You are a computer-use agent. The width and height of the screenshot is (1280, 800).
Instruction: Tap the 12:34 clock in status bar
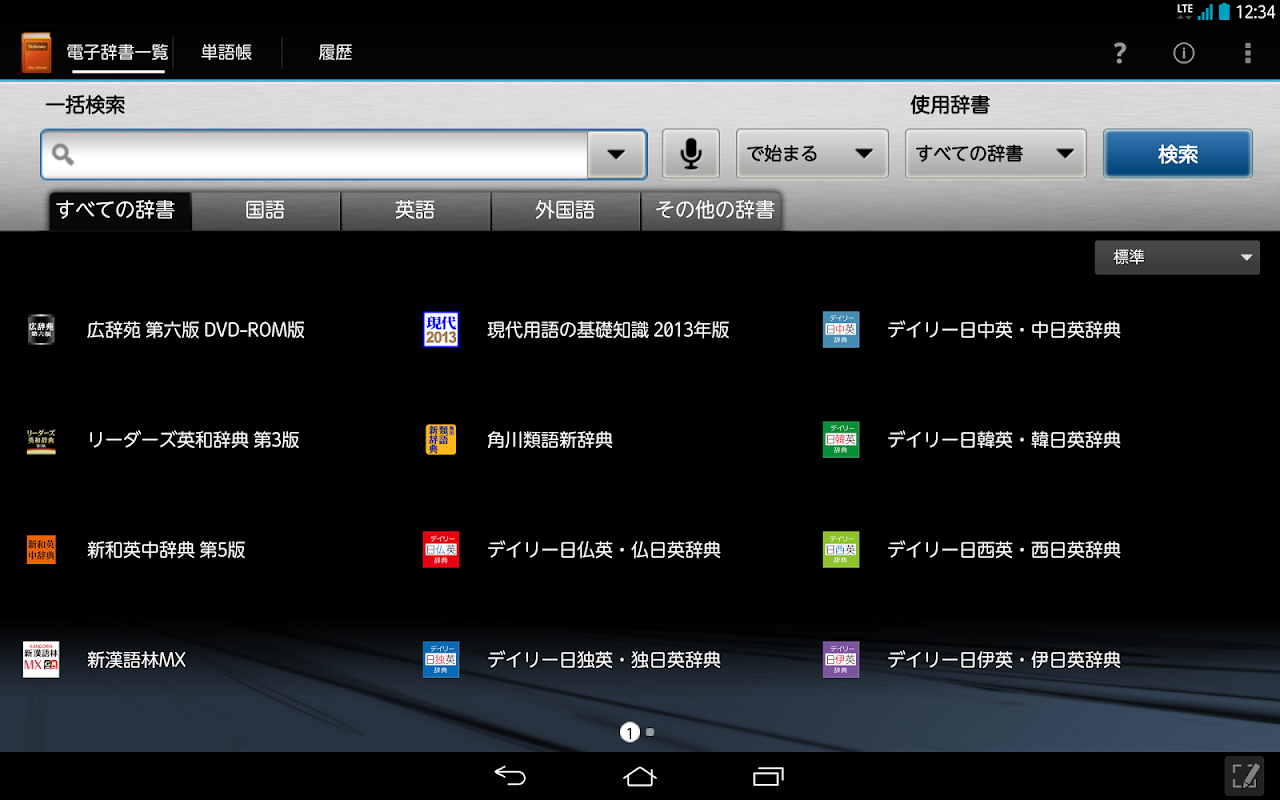pyautogui.click(x=1256, y=12)
